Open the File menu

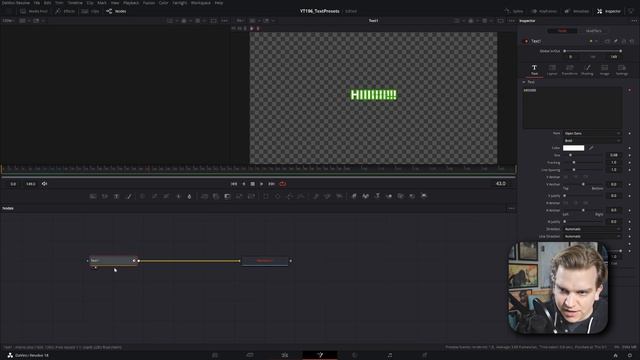[x=37, y=3]
